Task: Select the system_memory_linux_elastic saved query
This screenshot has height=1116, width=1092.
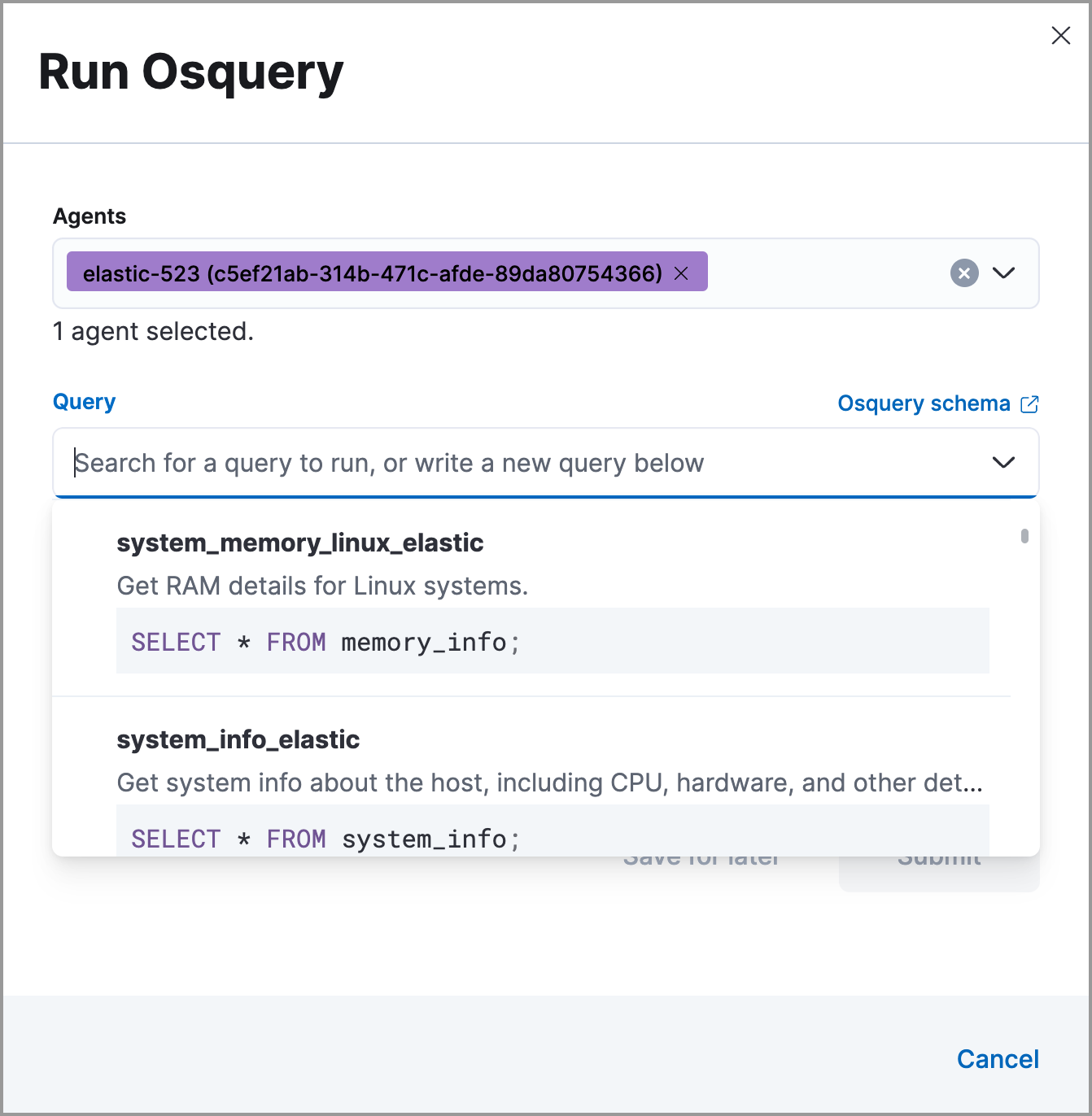Action: click(300, 543)
